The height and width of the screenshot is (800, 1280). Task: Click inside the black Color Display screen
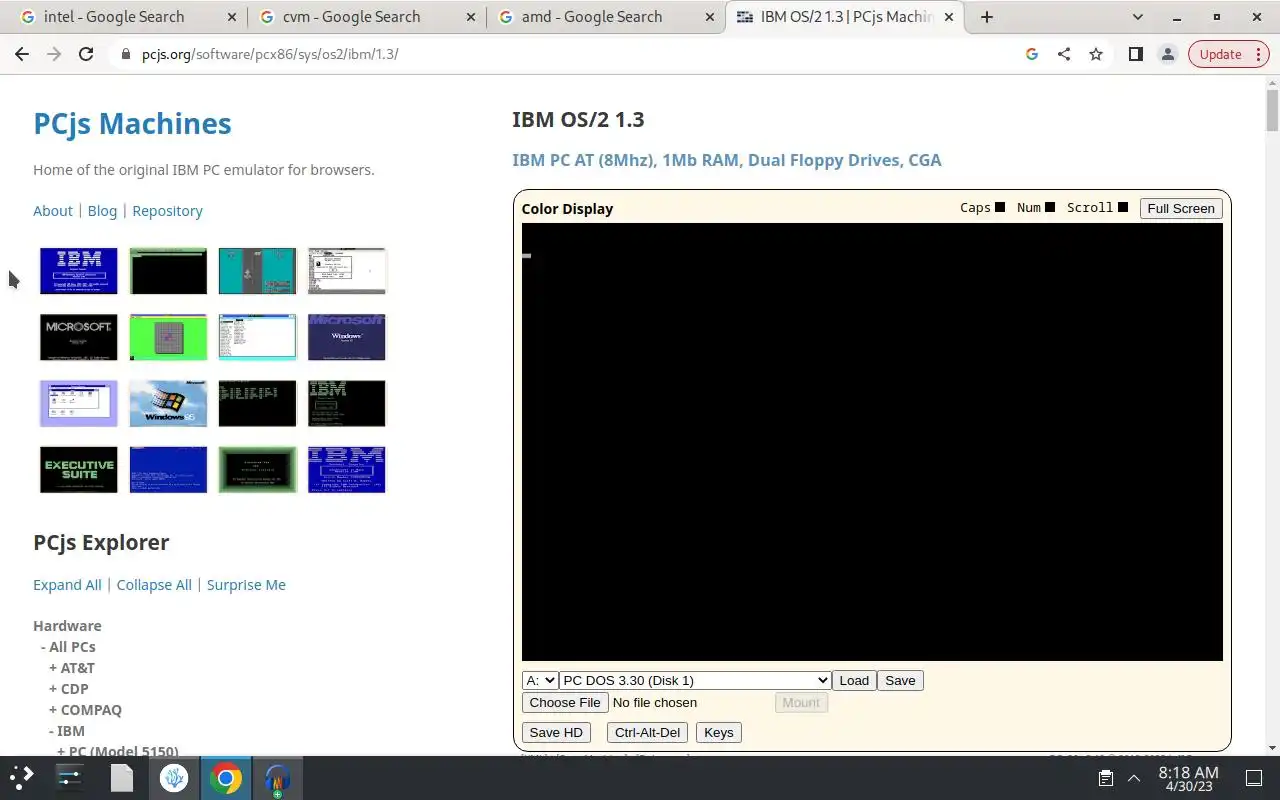[872, 442]
